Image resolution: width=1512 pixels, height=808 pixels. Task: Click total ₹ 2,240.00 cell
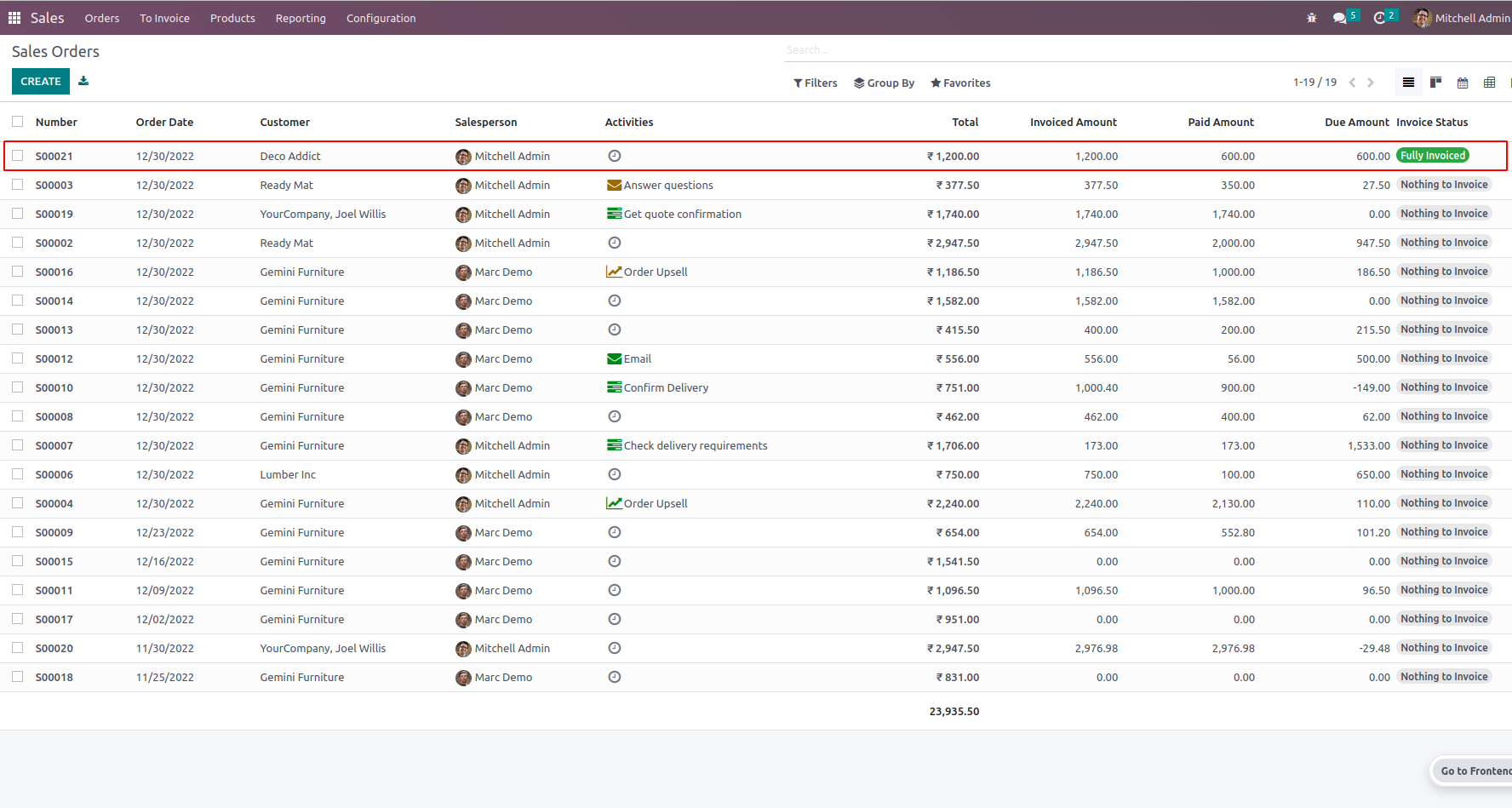click(954, 503)
